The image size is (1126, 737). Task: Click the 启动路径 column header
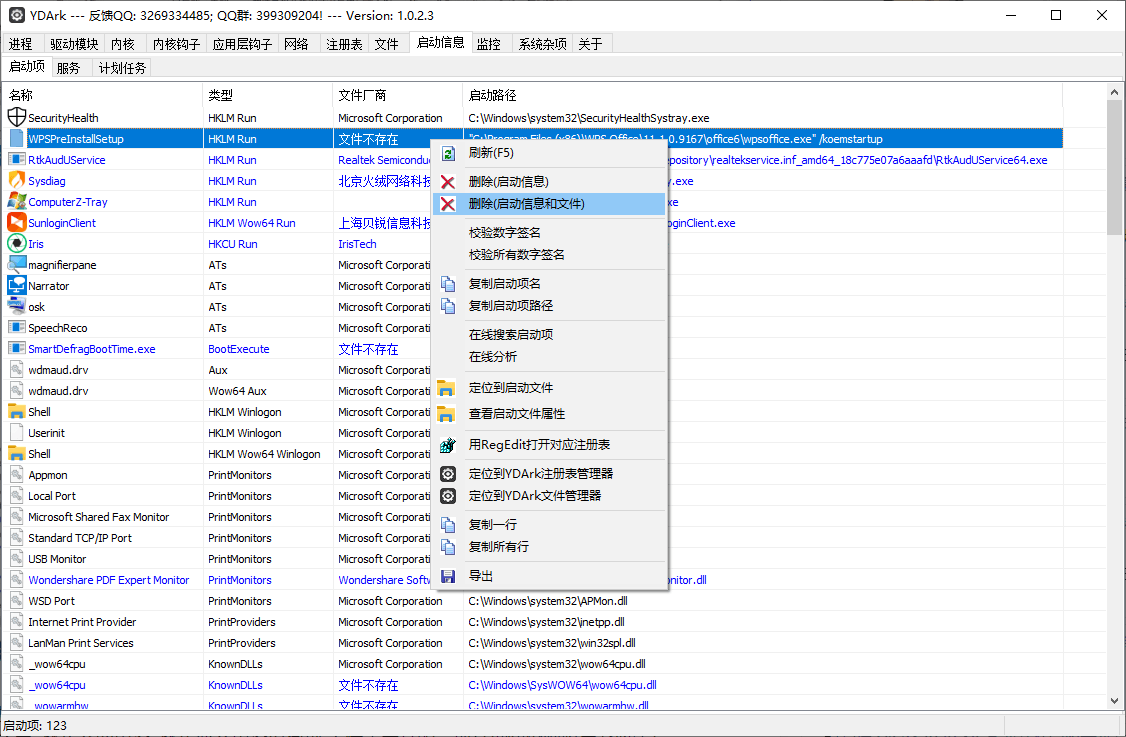(493, 95)
